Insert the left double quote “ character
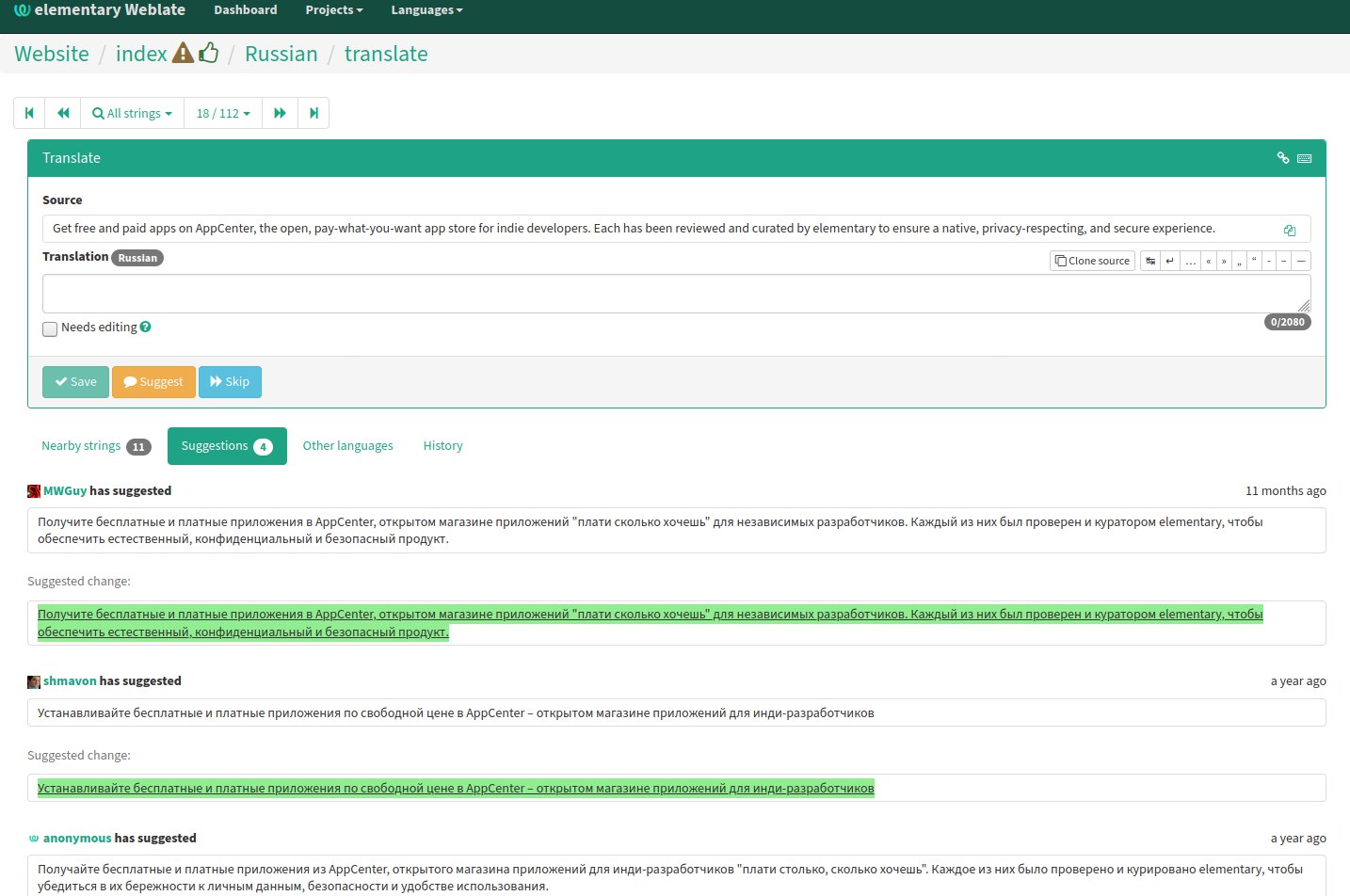Viewport: 1350px width, 896px height. 1254,261
